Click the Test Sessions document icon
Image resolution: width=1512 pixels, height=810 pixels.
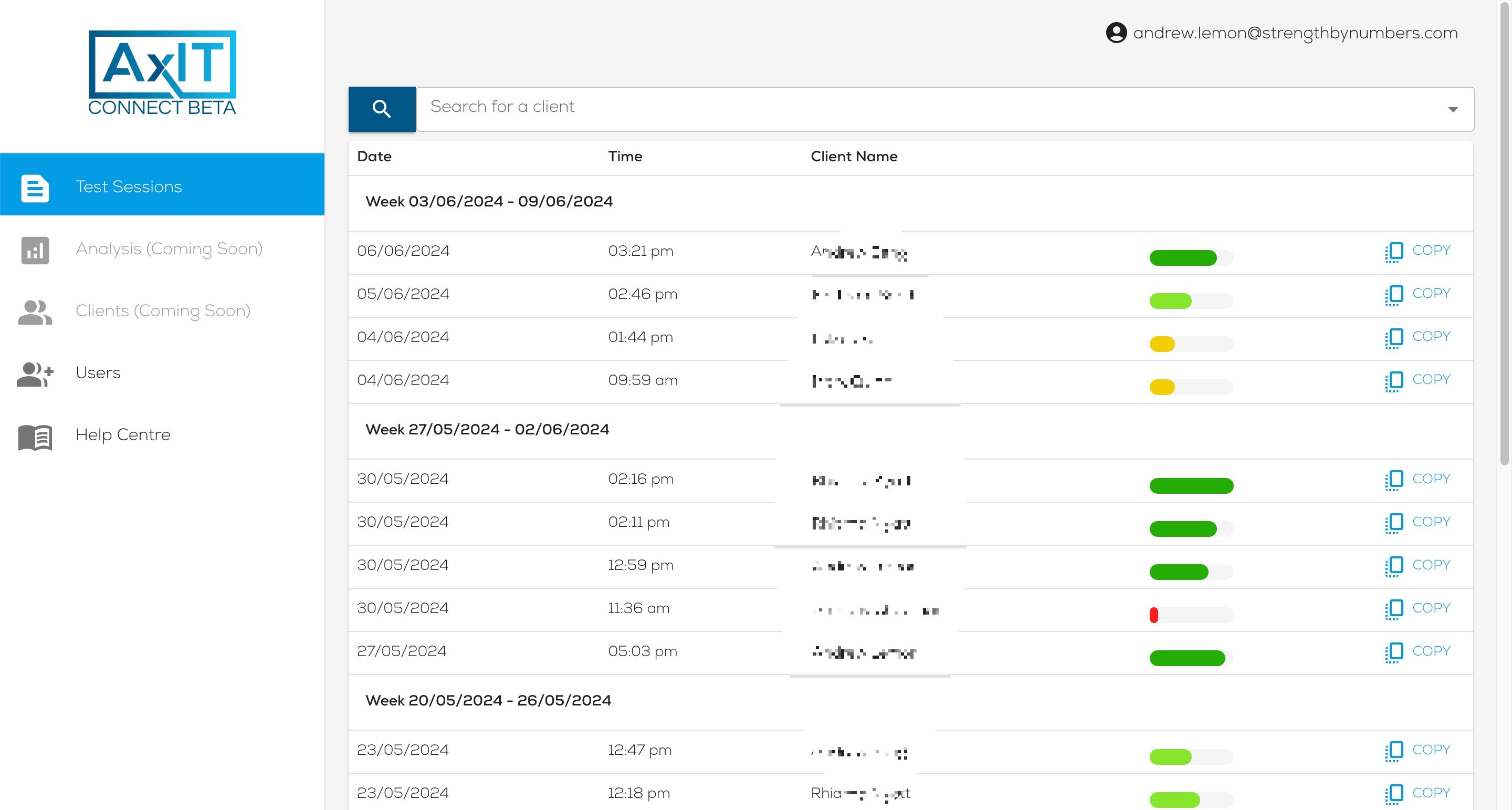(x=35, y=188)
